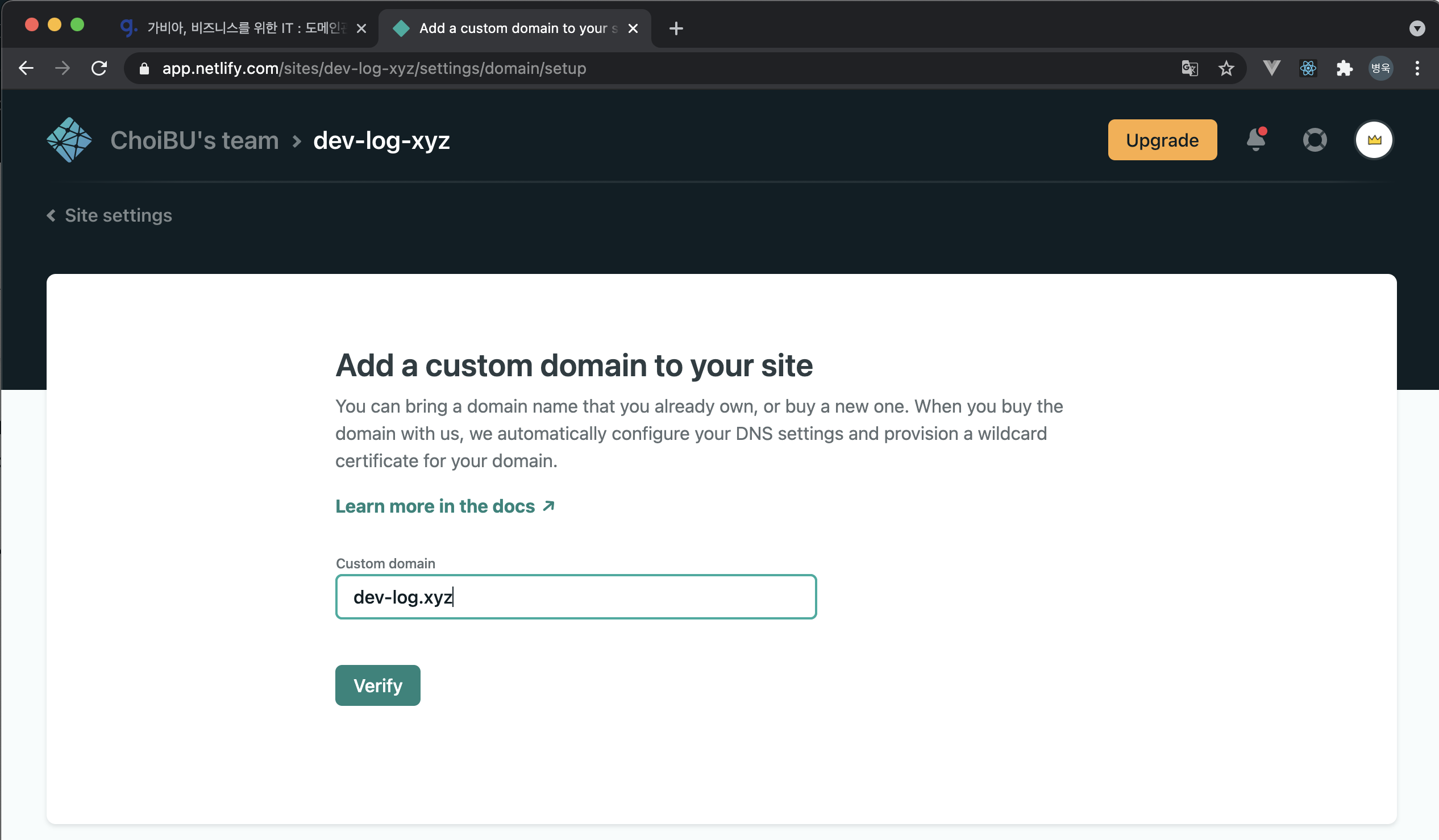Click the Netlify logo icon
This screenshot has height=840, width=1439.
pyautogui.click(x=69, y=140)
